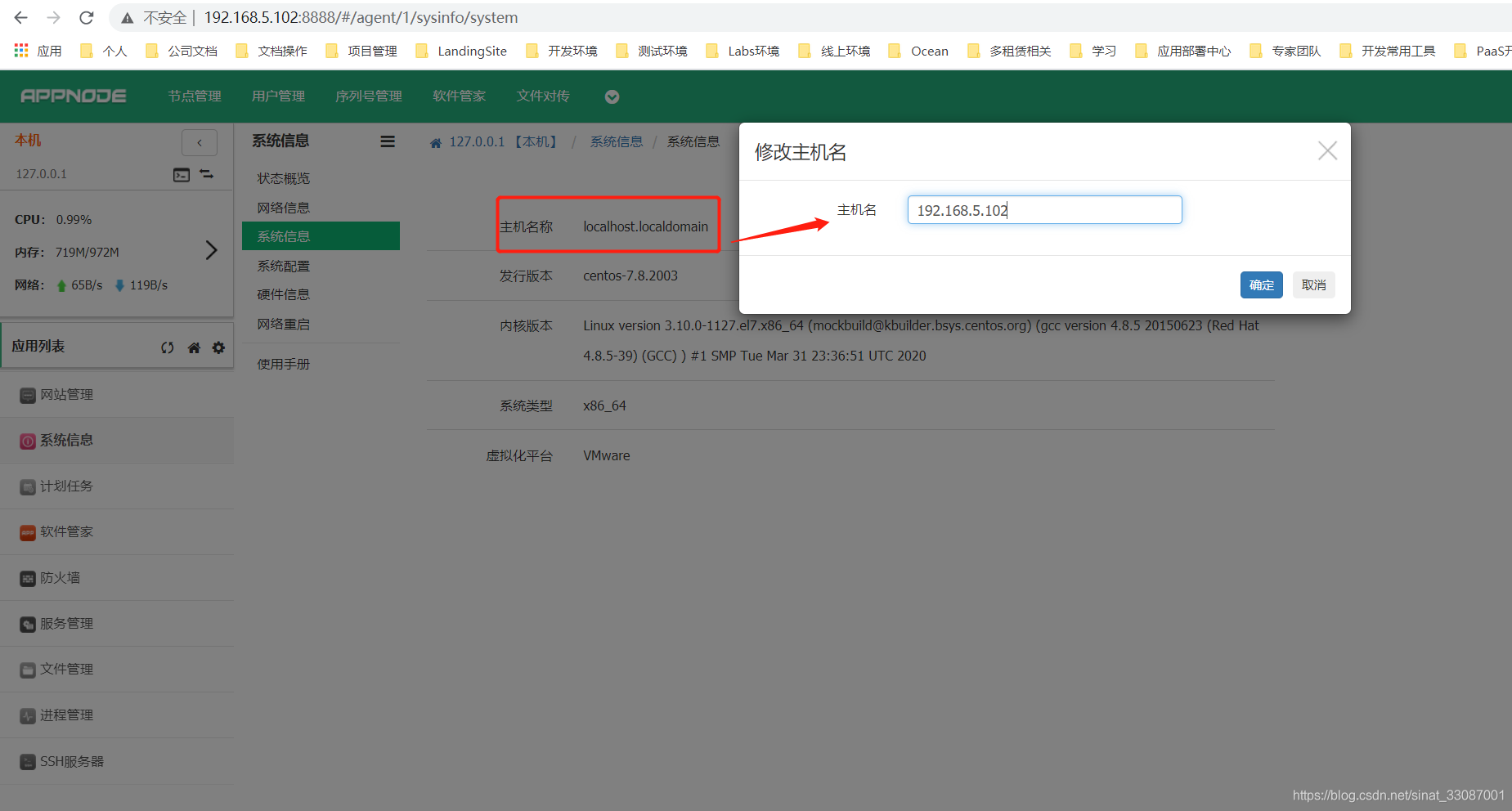This screenshot has height=811, width=1512.
Task: Open 服务管理 in the app list
Action: click(x=117, y=624)
